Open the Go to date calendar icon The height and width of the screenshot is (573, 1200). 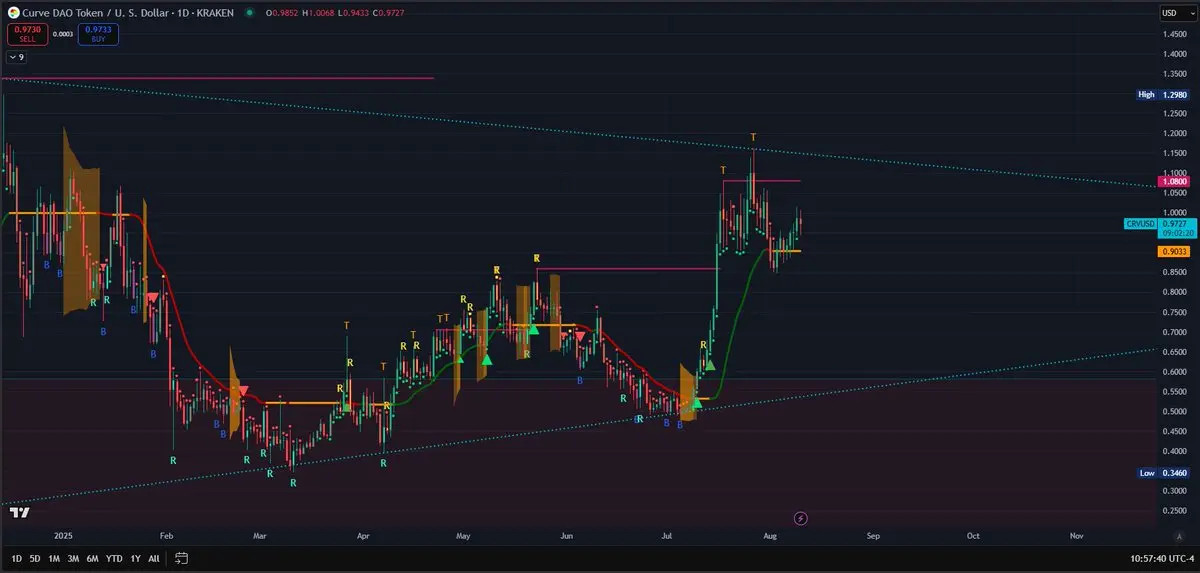[182, 558]
